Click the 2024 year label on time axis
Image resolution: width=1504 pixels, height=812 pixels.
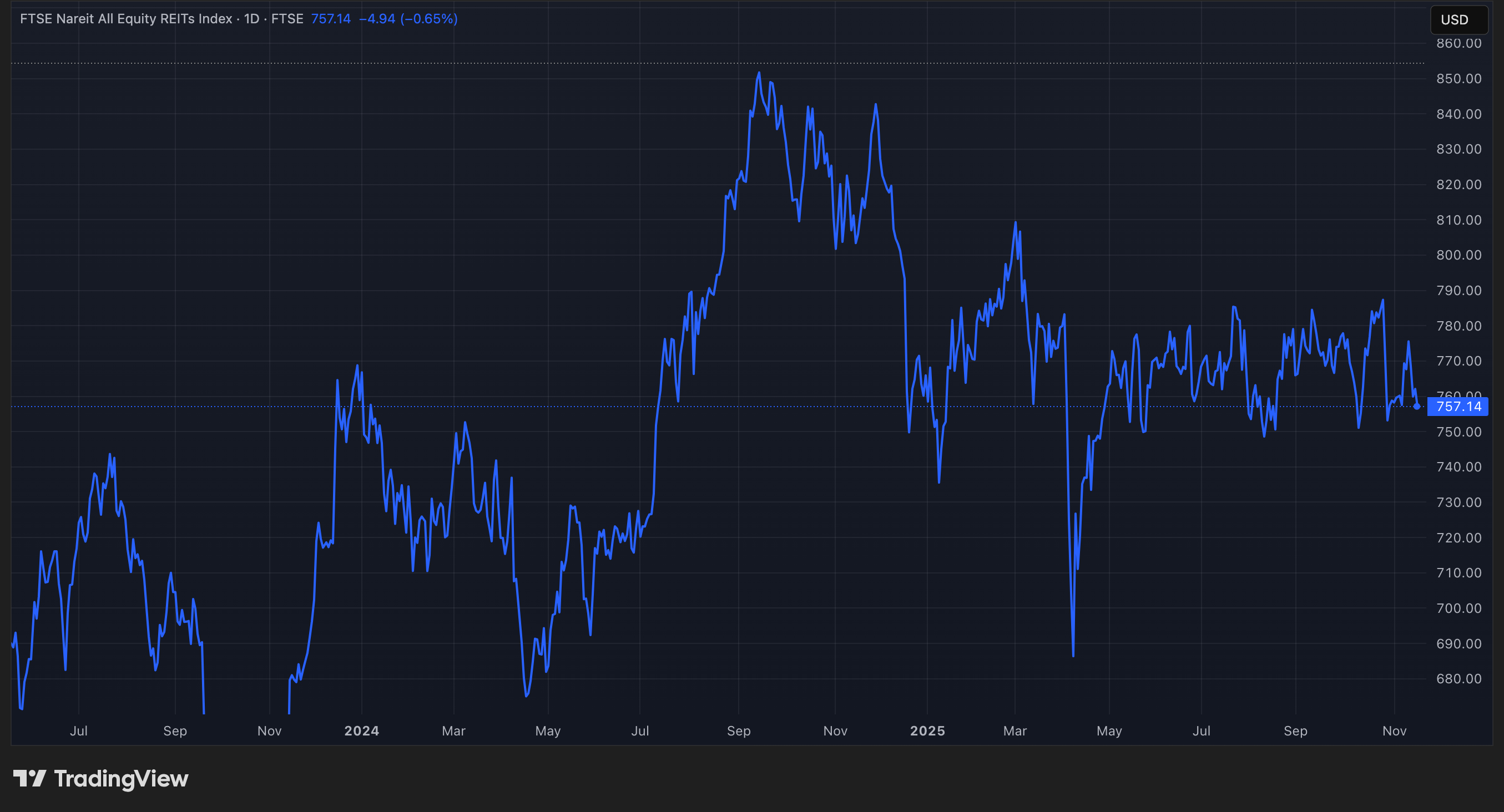361,731
